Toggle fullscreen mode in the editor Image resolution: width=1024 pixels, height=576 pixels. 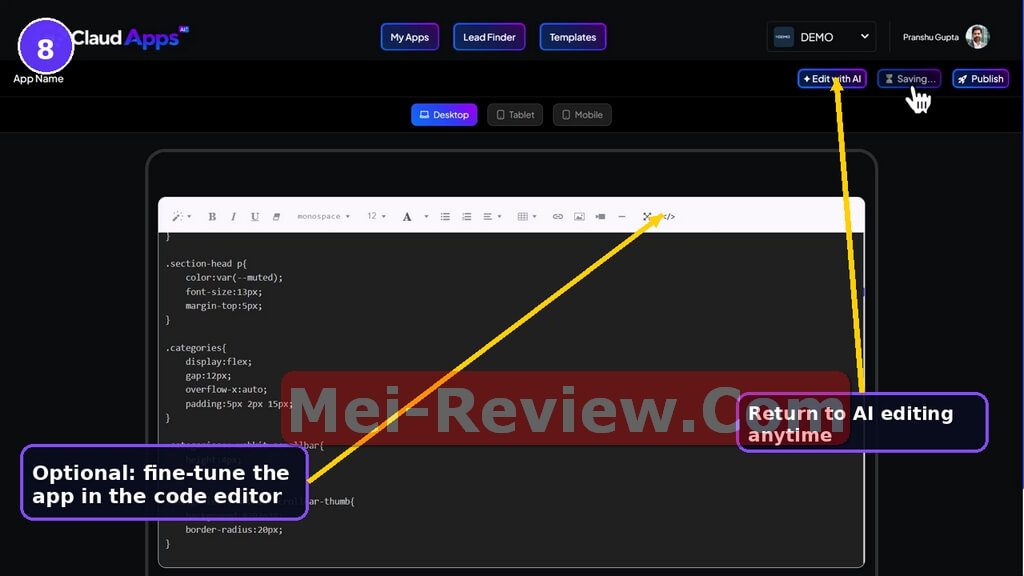[x=647, y=216]
